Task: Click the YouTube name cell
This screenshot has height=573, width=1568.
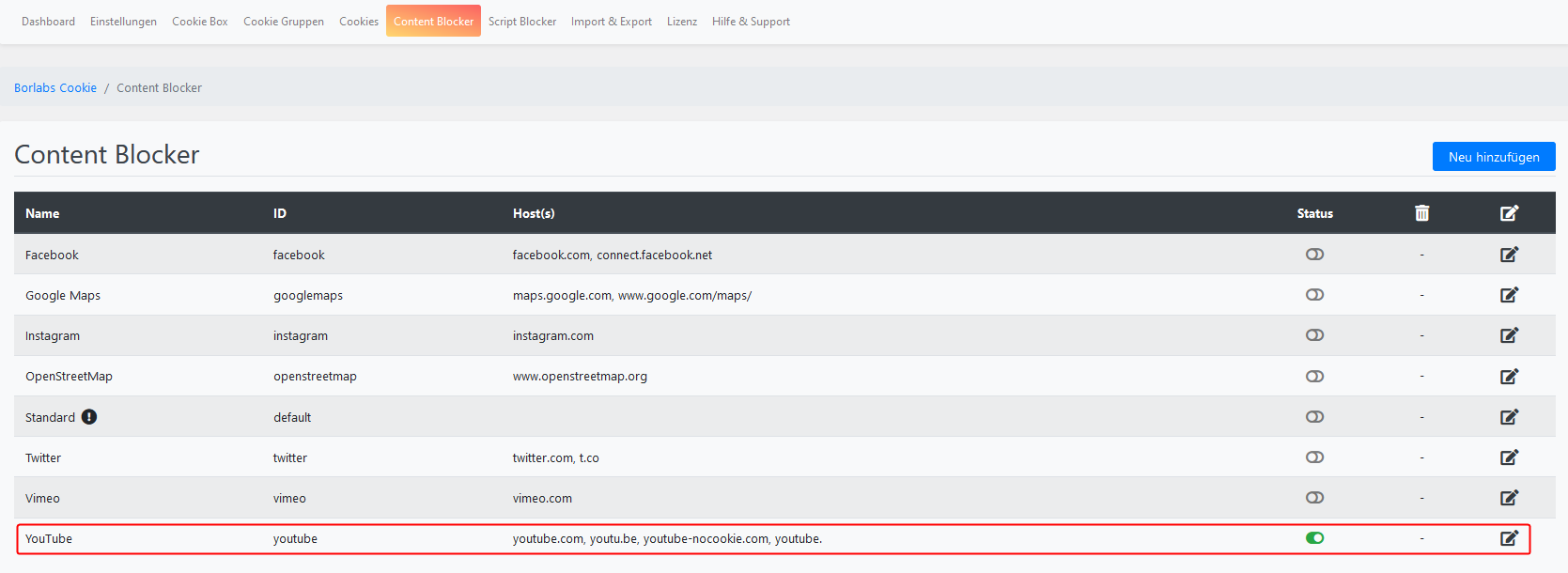Action: (49, 538)
